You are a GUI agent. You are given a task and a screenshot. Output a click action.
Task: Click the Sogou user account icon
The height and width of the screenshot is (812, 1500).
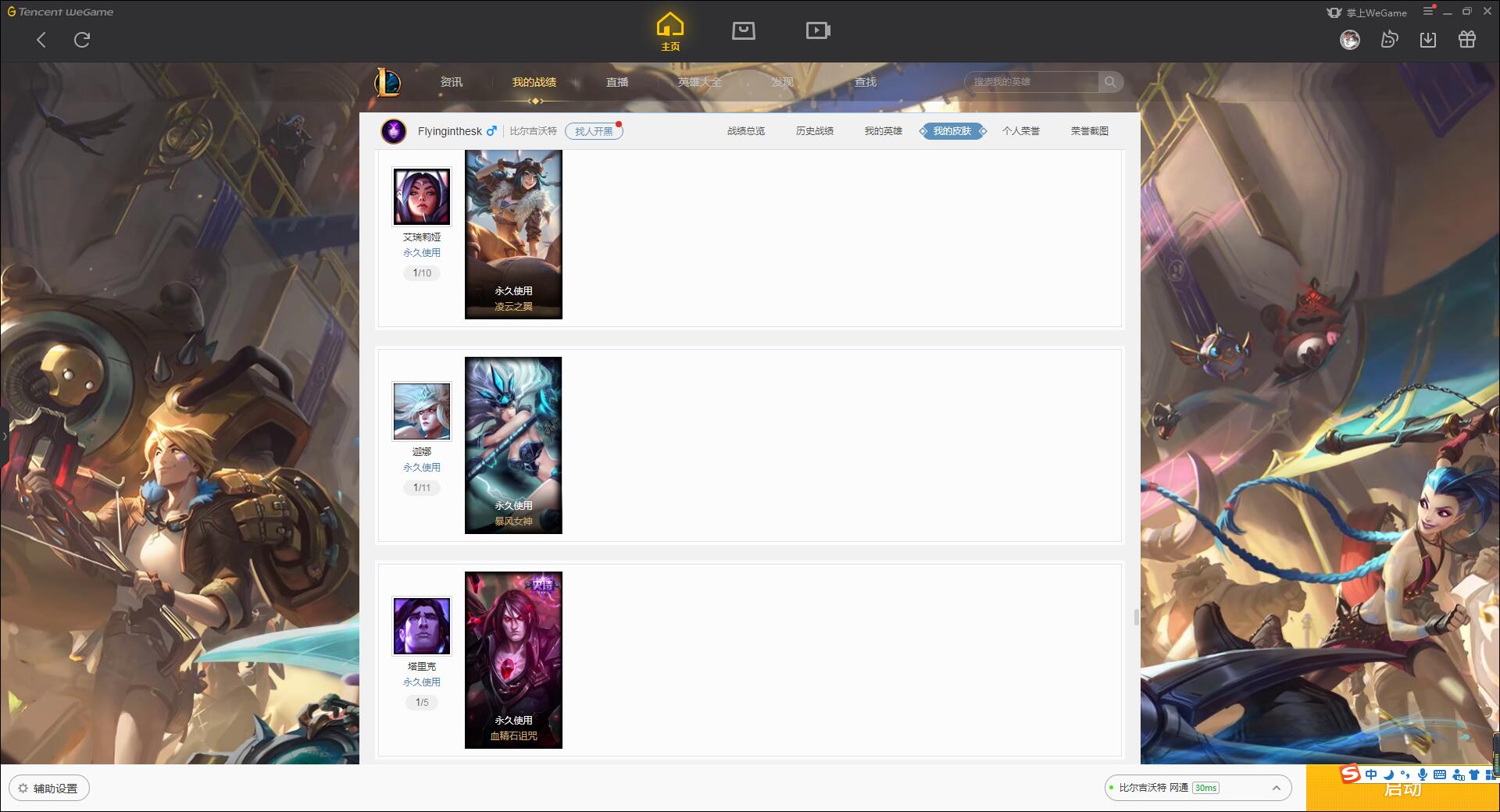(1458, 775)
